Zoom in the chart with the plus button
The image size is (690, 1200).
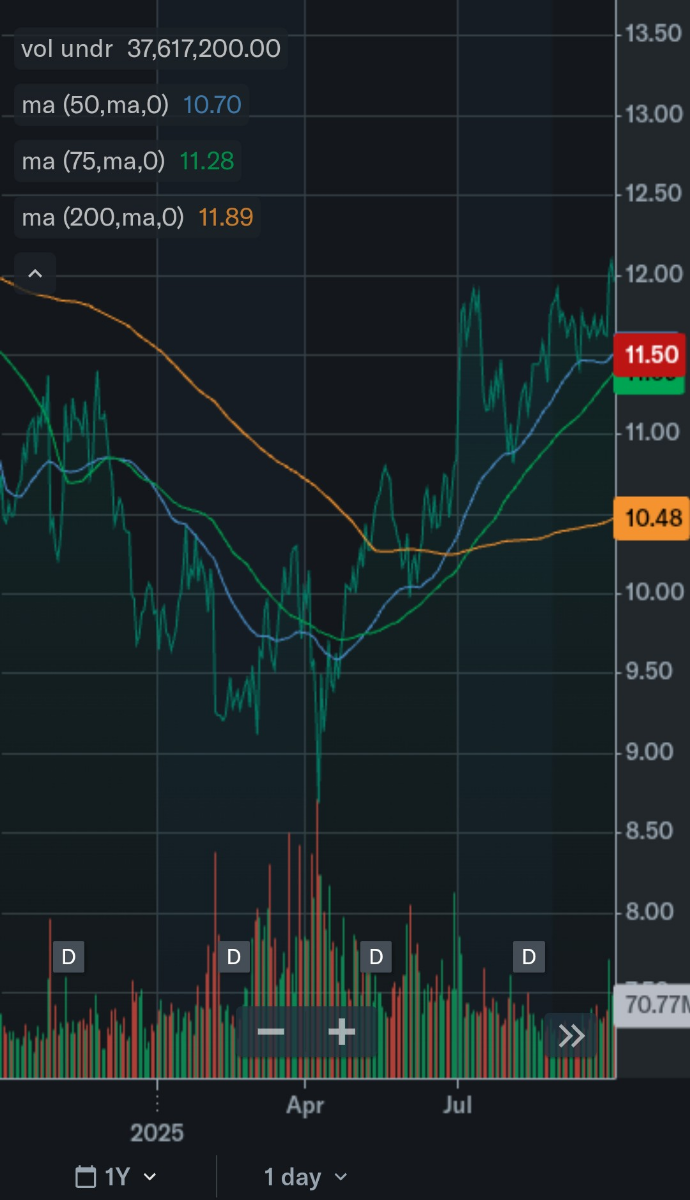point(342,1032)
